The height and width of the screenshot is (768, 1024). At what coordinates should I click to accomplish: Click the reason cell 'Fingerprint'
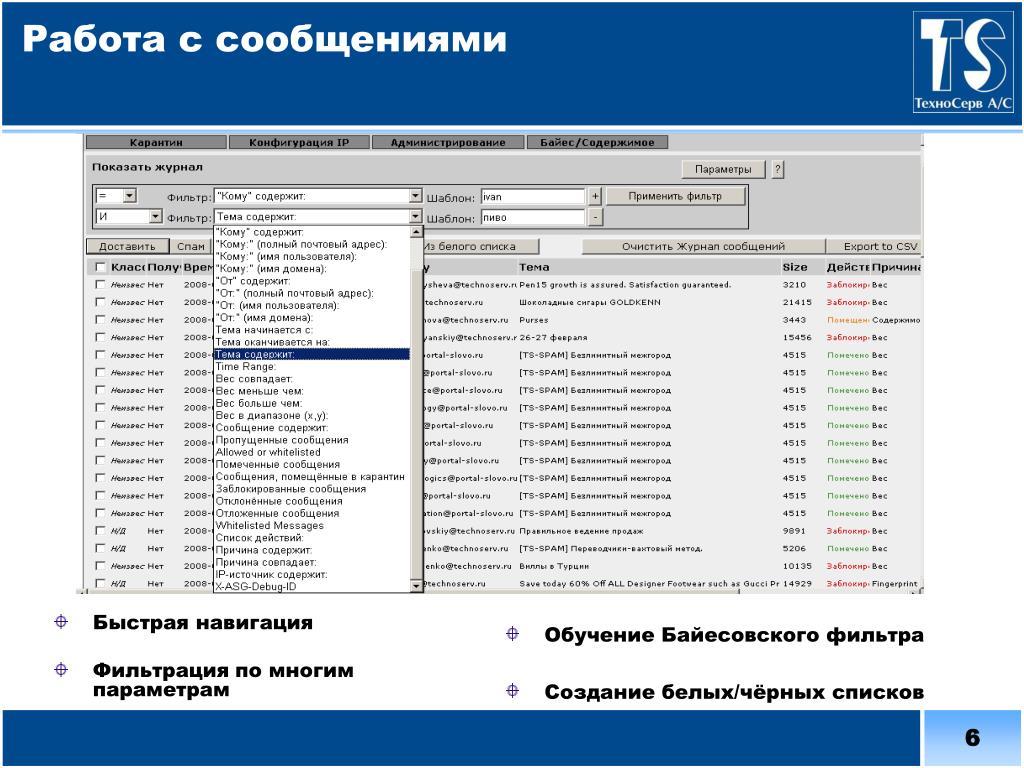tap(895, 583)
